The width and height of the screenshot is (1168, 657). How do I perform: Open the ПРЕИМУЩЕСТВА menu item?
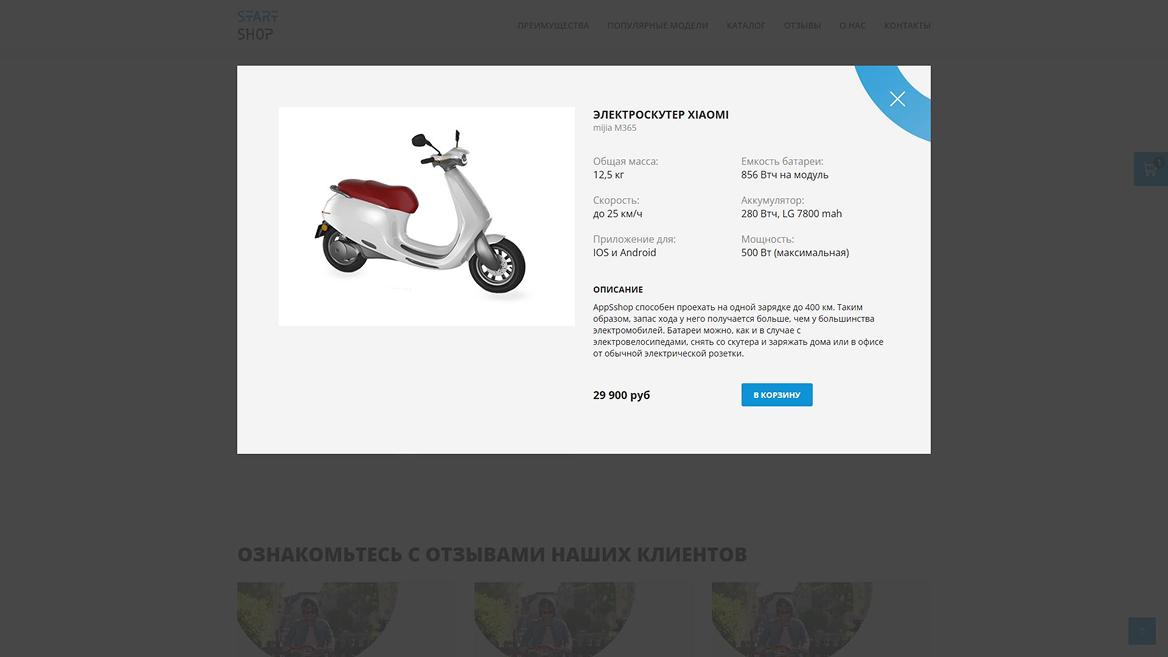(x=553, y=25)
